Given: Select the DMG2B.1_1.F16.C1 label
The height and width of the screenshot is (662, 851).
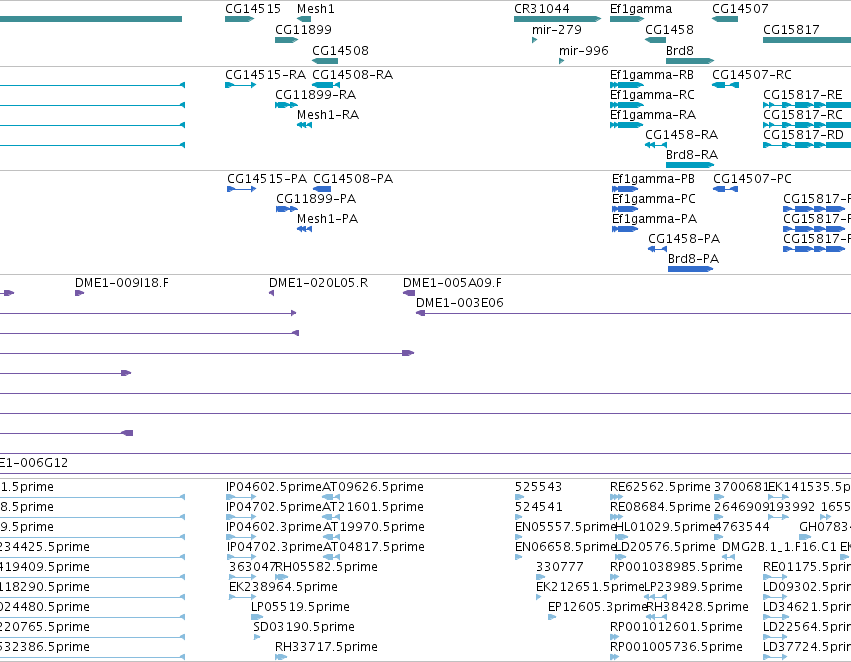Looking at the screenshot, I should (779, 547).
